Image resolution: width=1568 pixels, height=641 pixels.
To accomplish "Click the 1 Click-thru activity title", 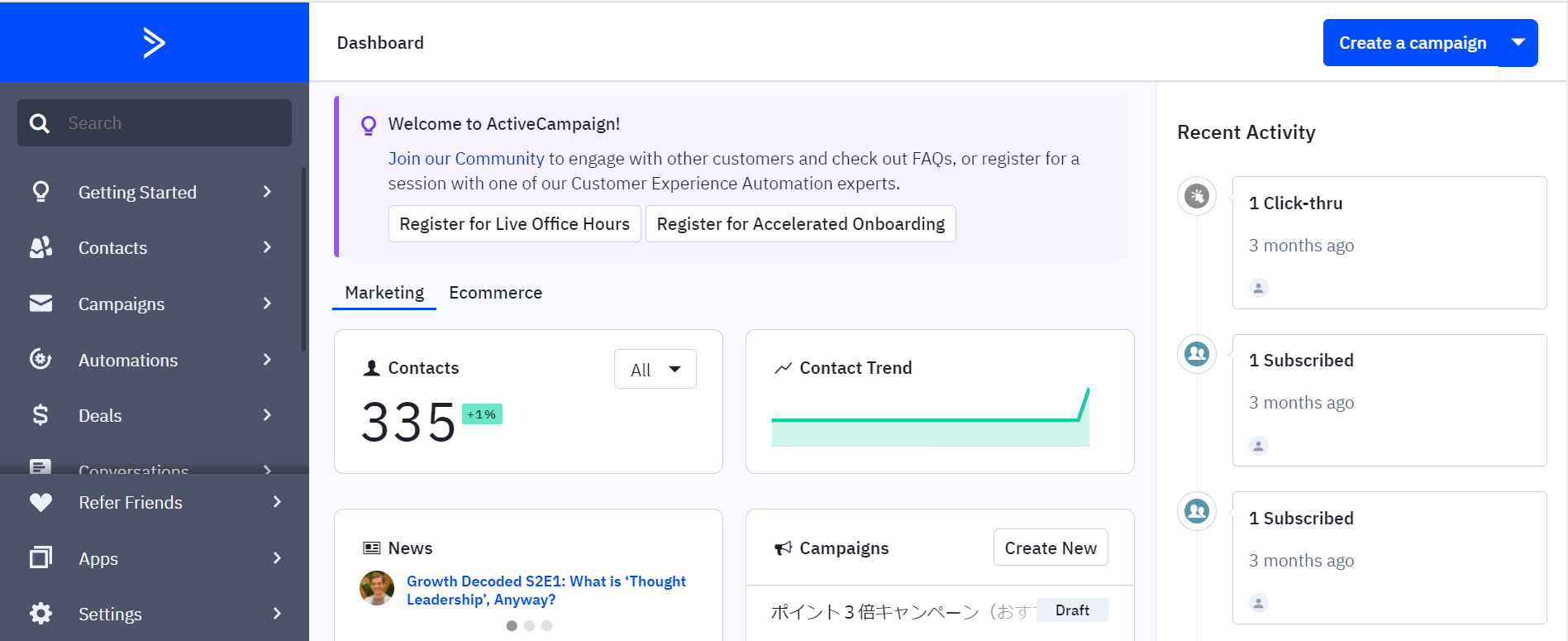I will [1295, 203].
